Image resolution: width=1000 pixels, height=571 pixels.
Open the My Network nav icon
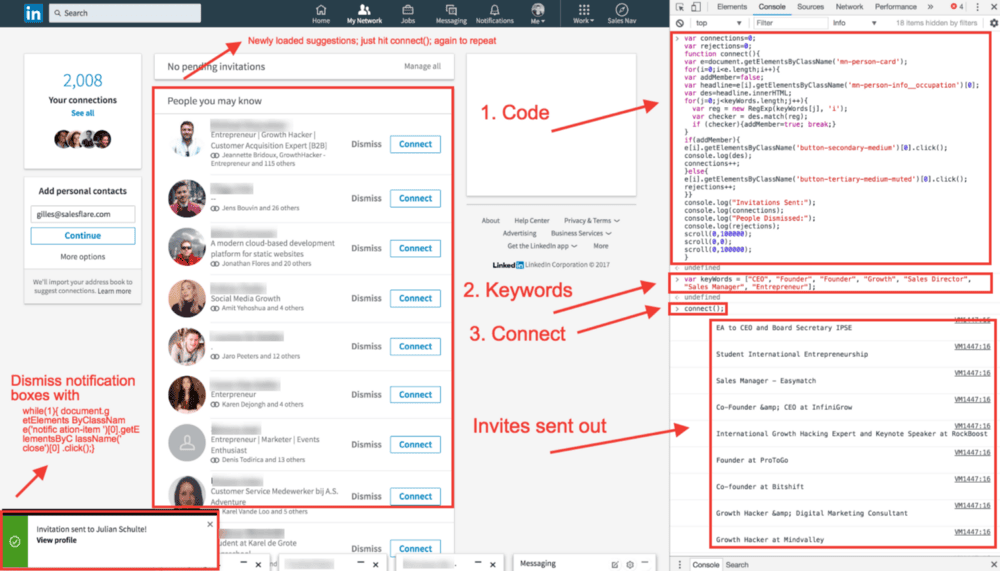tap(364, 13)
